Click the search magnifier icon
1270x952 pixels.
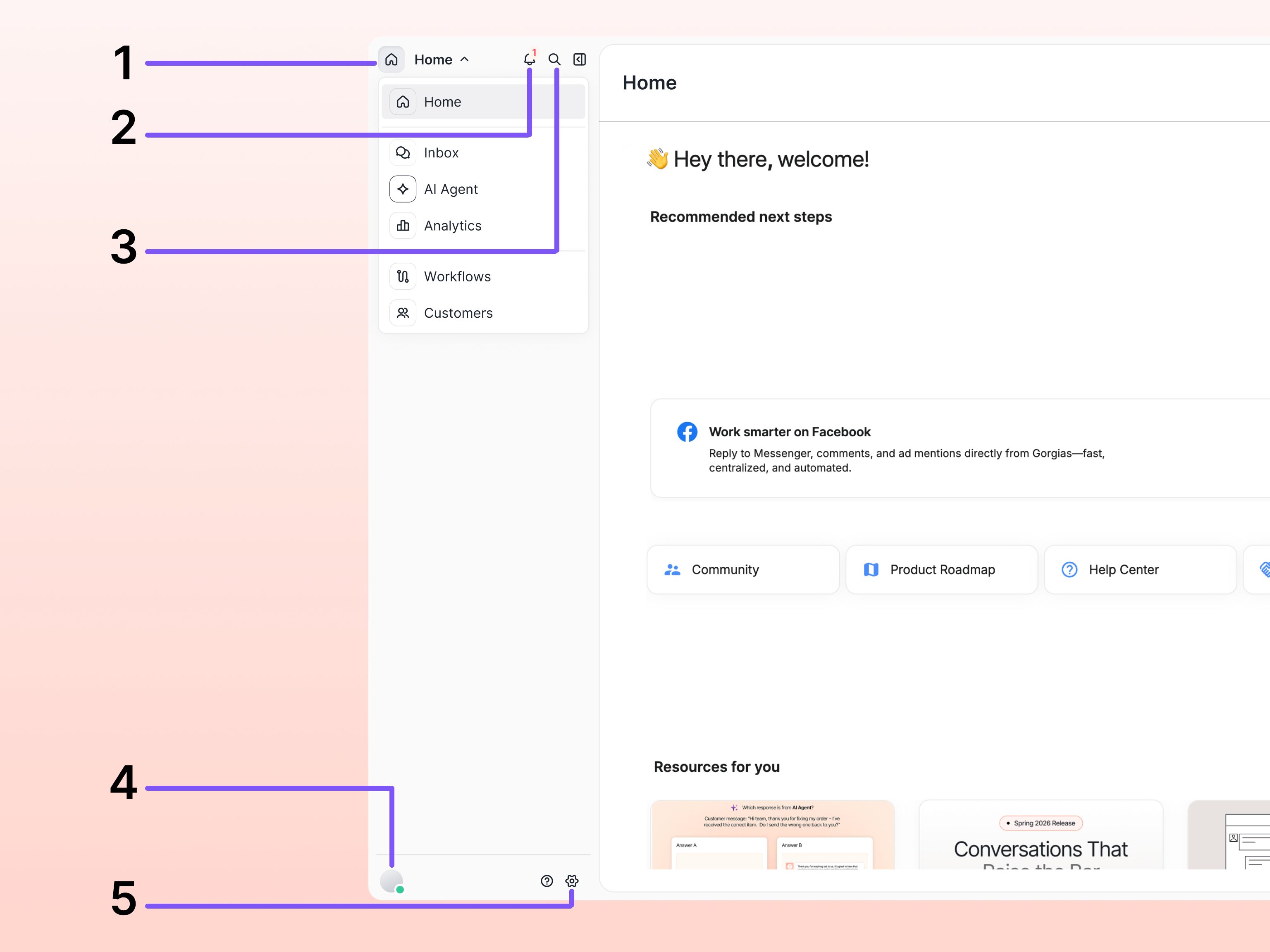click(555, 59)
